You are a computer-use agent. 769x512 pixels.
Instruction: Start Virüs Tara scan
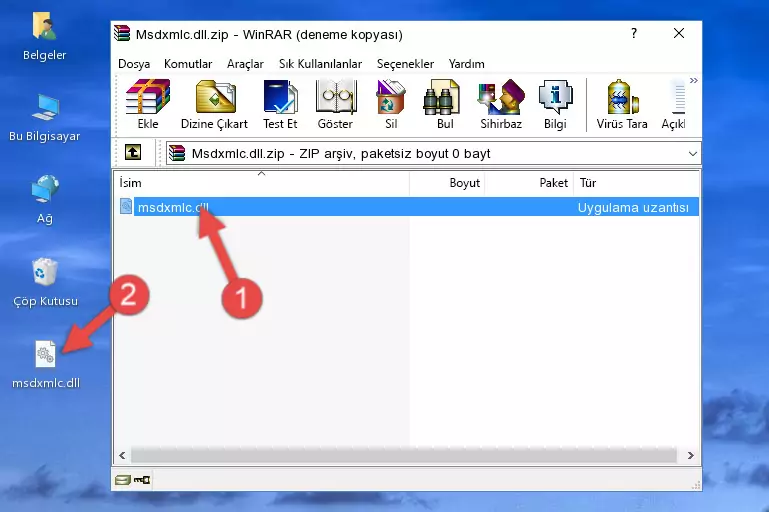point(622,104)
